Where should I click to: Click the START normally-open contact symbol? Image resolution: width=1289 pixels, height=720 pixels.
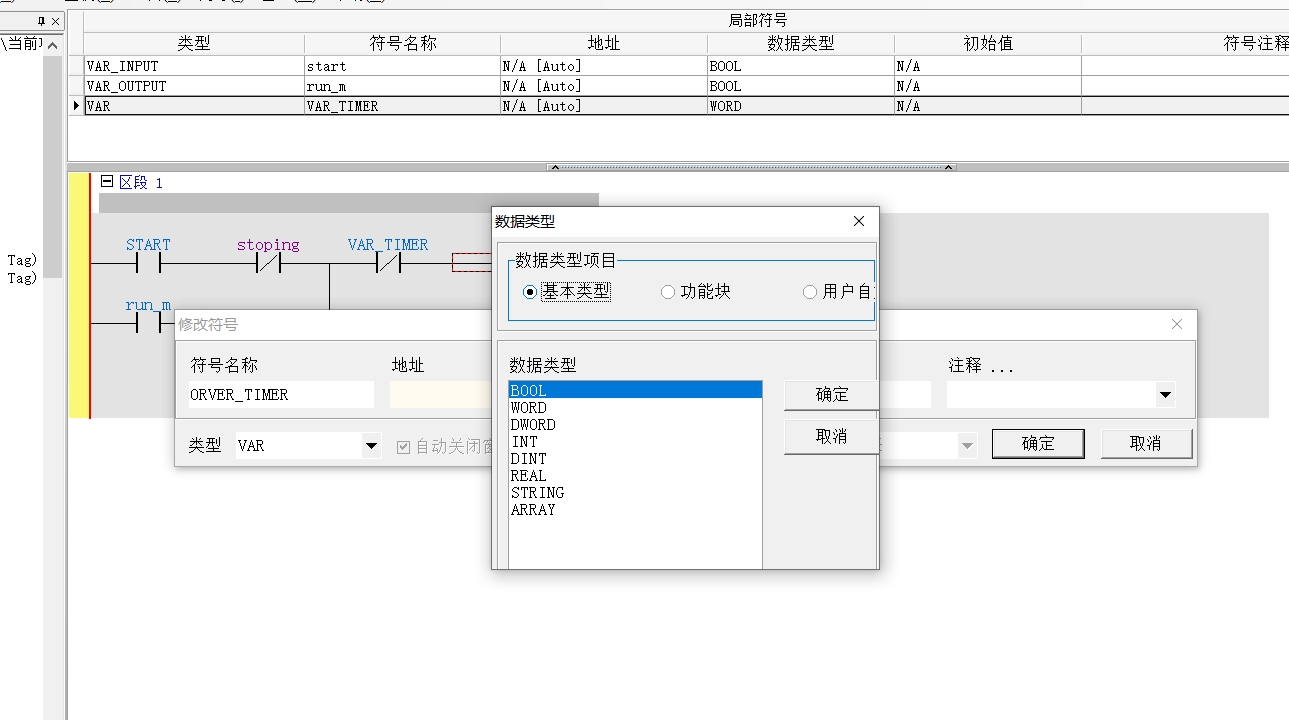coord(148,264)
